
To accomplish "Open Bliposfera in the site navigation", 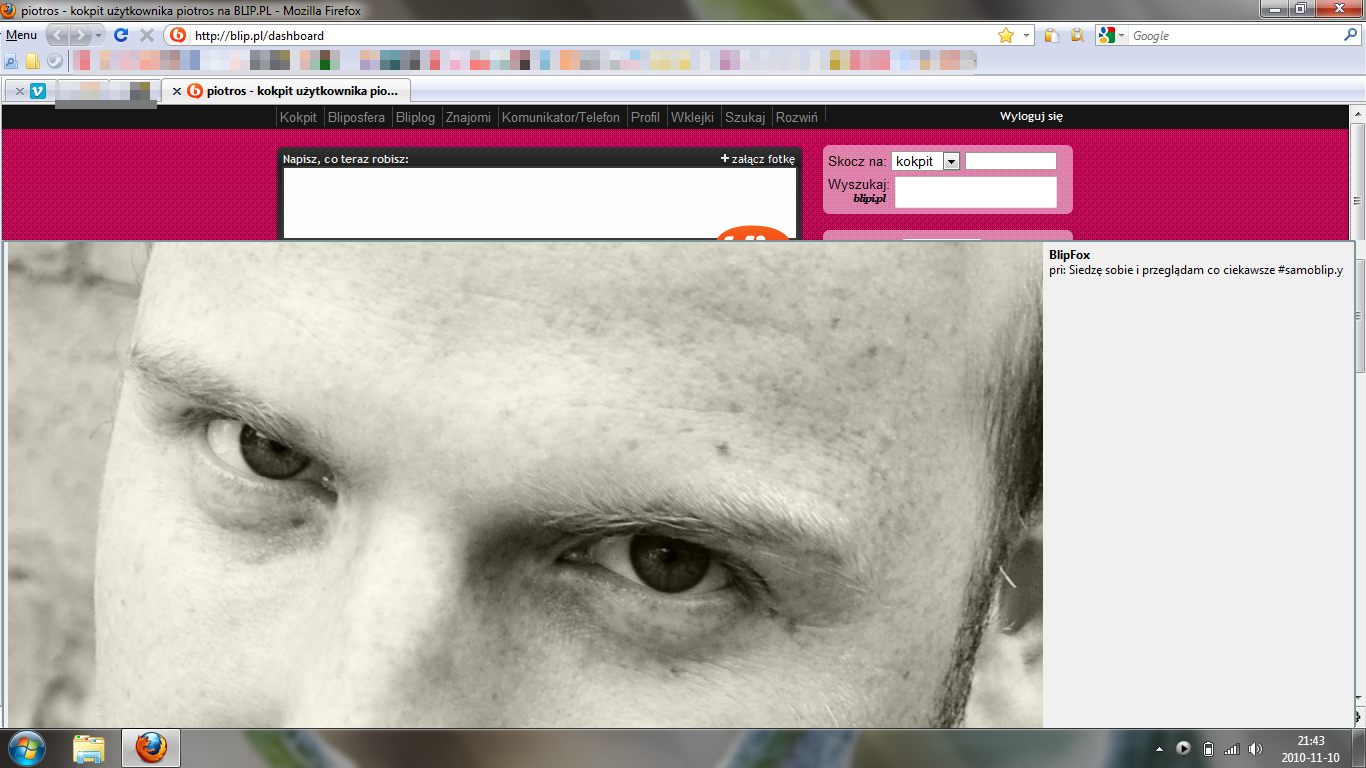I will pyautogui.click(x=356, y=117).
